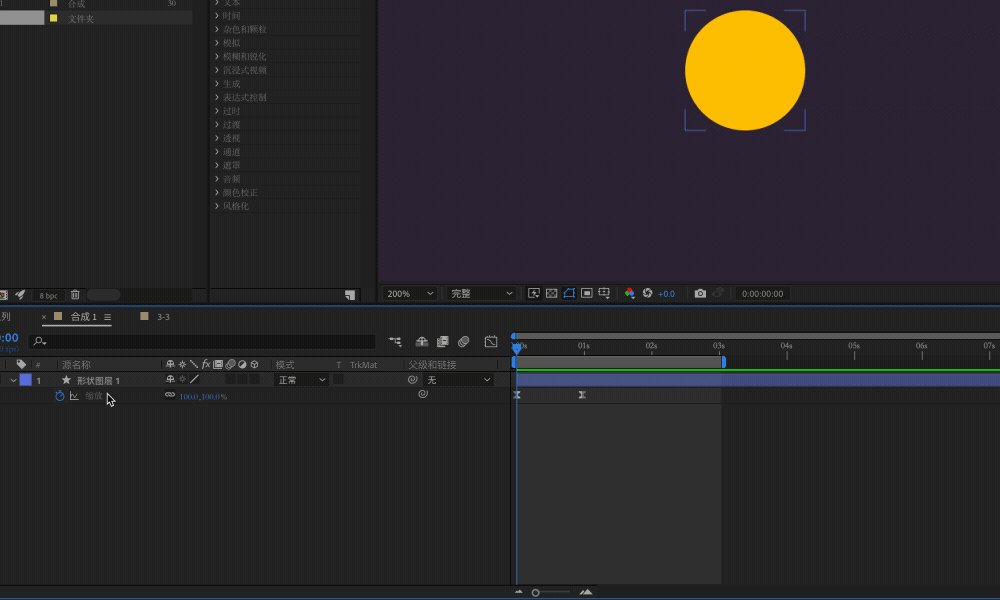Image resolution: width=1000 pixels, height=600 pixels.
Task: Toggle motion blur checkbox for 形状图层 1
Action: point(230,379)
